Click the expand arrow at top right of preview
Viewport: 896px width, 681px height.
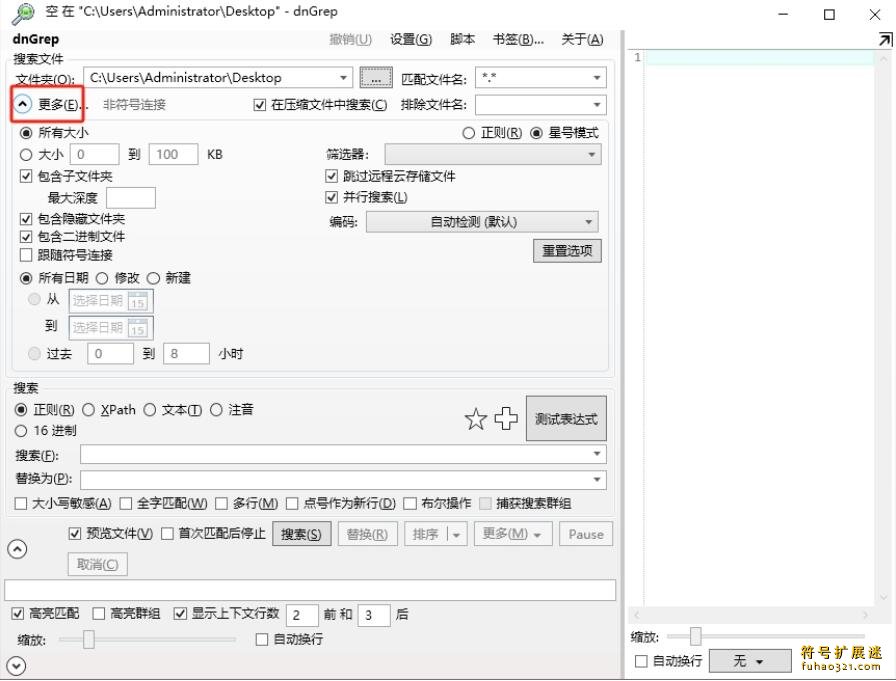pos(884,38)
